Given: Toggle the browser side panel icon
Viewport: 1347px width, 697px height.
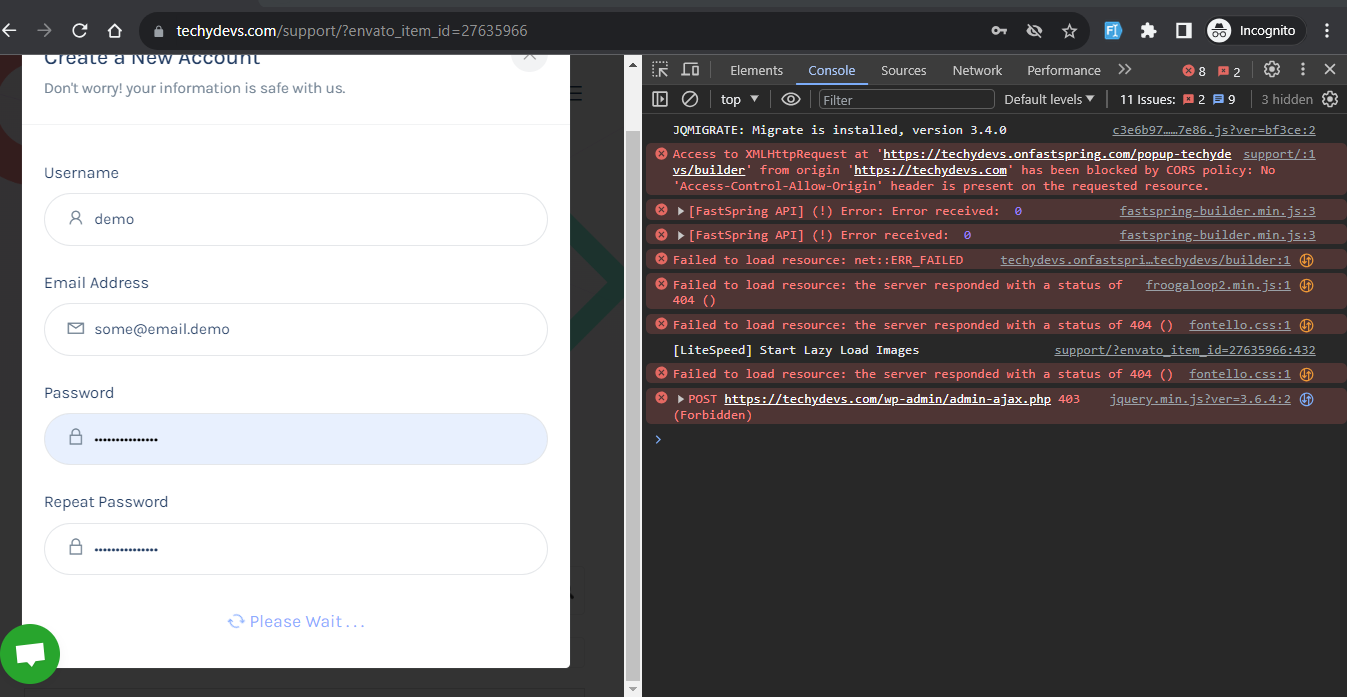Looking at the screenshot, I should 1183,31.
